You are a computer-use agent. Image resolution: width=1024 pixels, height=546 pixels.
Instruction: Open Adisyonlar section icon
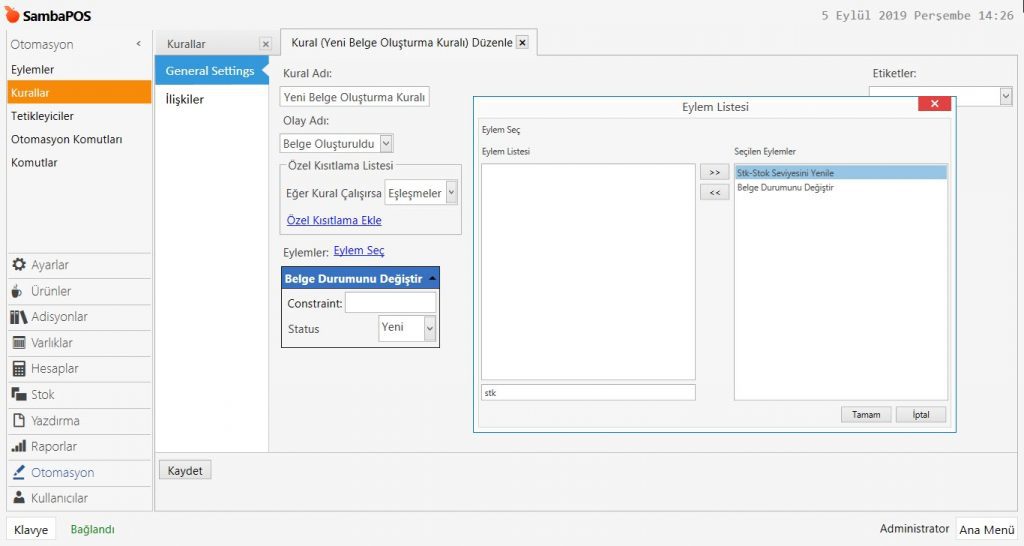click(18, 317)
